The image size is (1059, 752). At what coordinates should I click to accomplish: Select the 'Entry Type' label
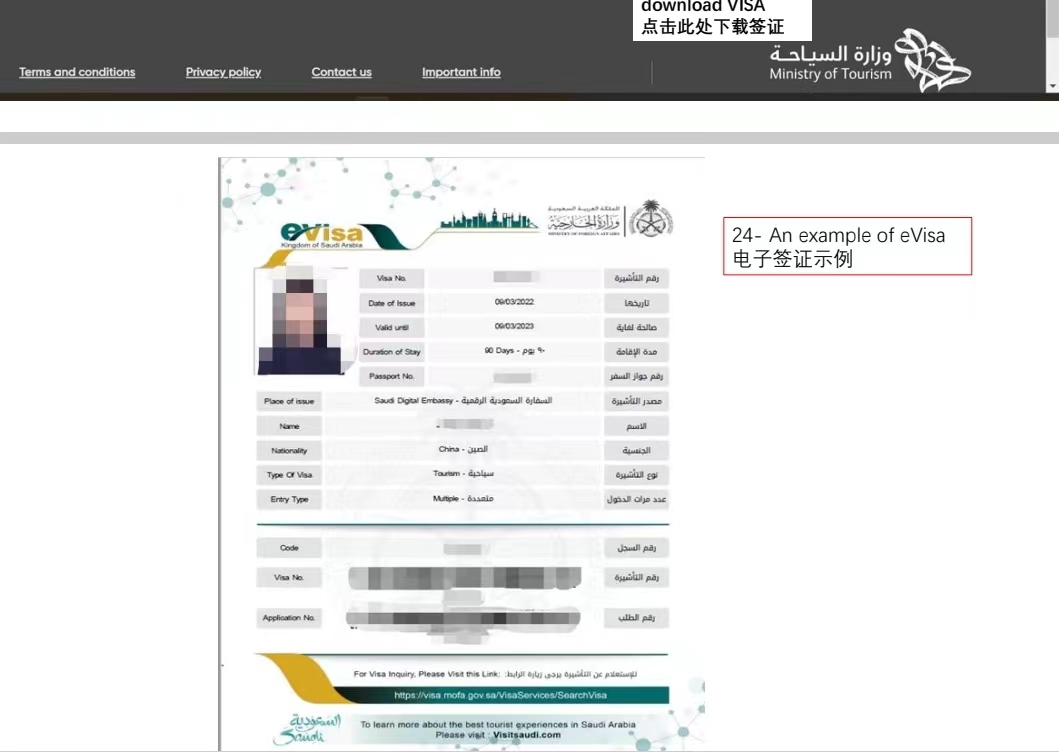click(289, 499)
